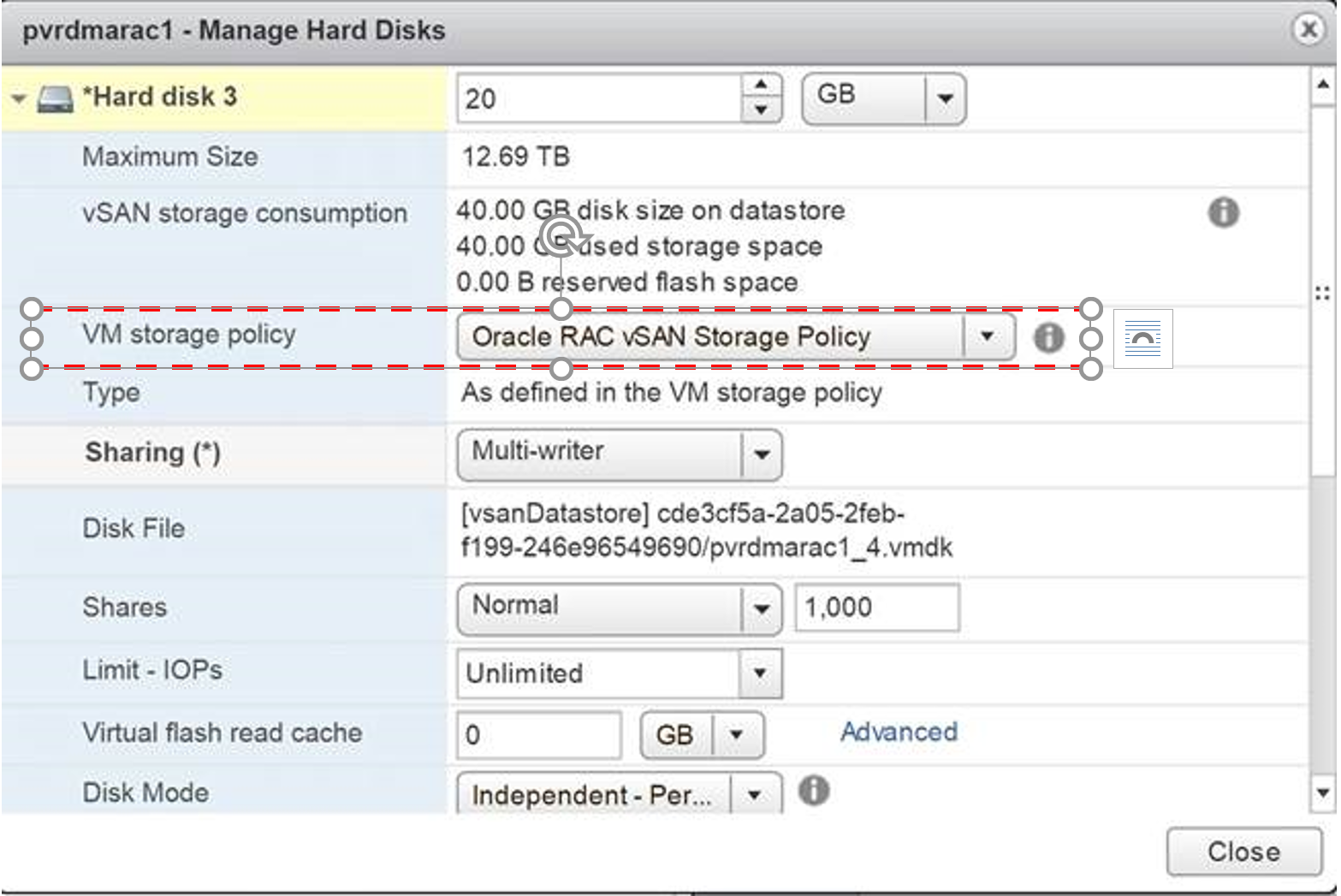Viewport: 1341px width, 896px height.
Task: Click the info icon beside Disk Mode
Action: tap(813, 790)
